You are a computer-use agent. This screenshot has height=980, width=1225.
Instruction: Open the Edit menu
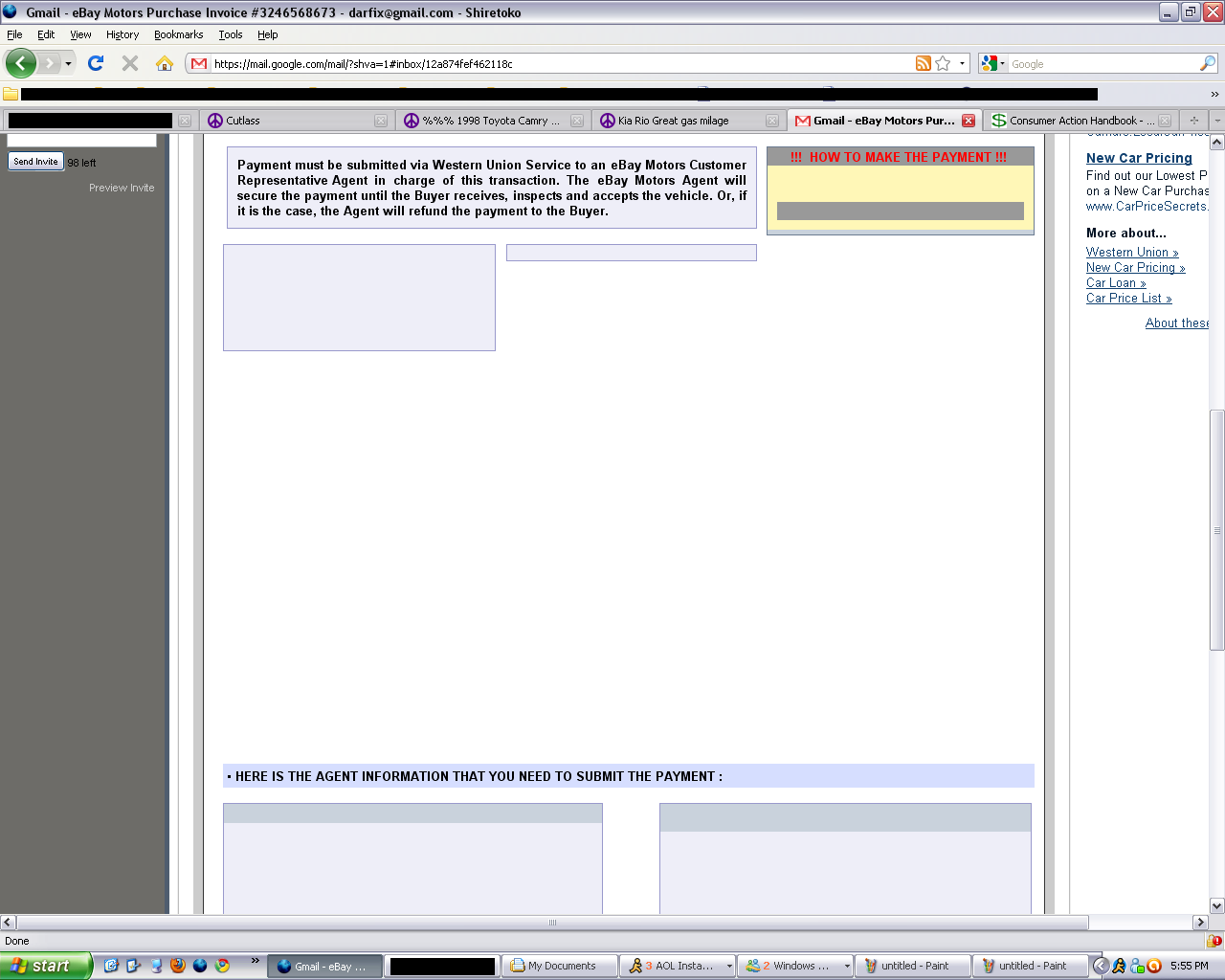pyautogui.click(x=46, y=34)
